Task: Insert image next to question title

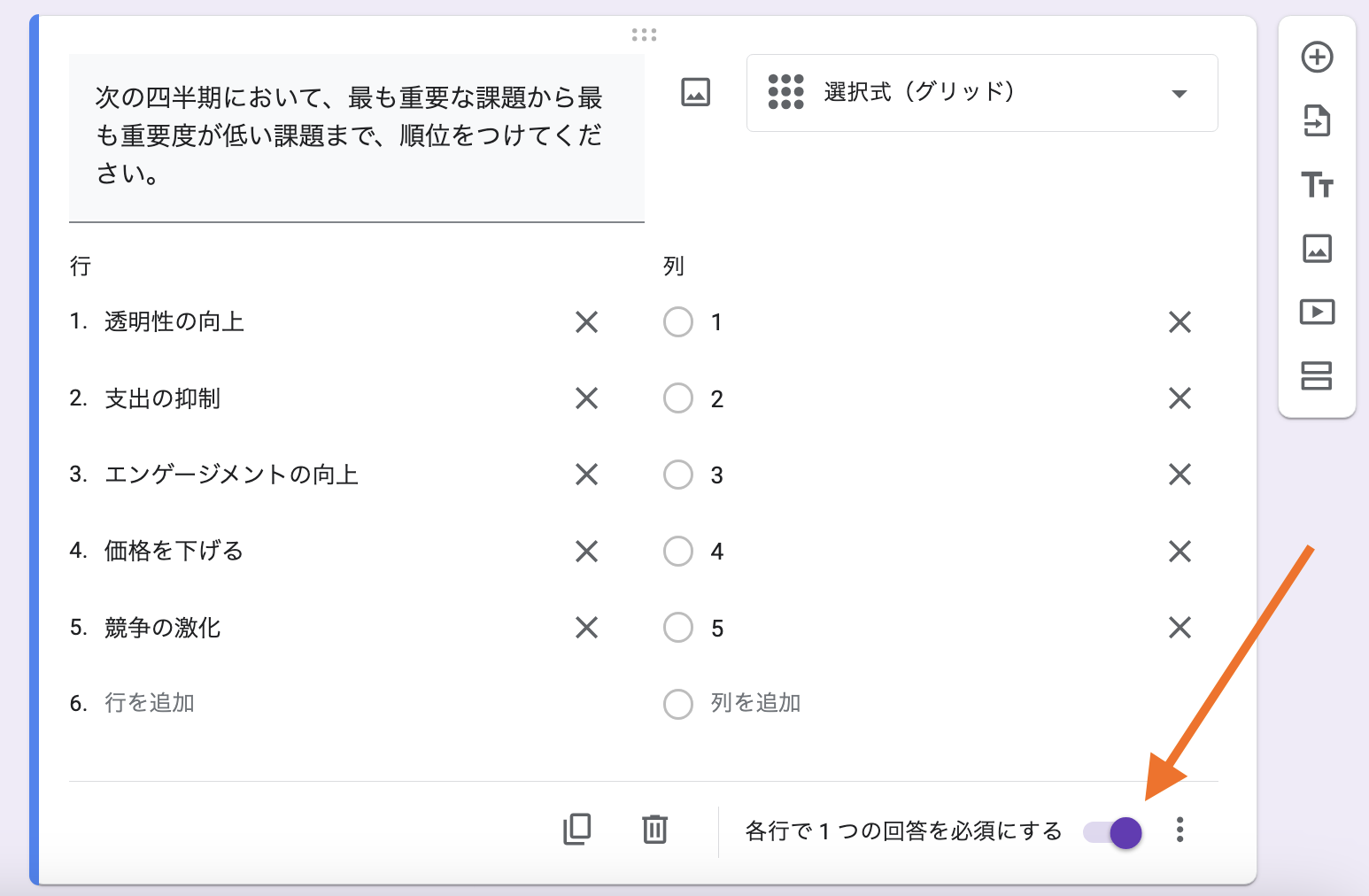Action: pyautogui.click(x=695, y=92)
